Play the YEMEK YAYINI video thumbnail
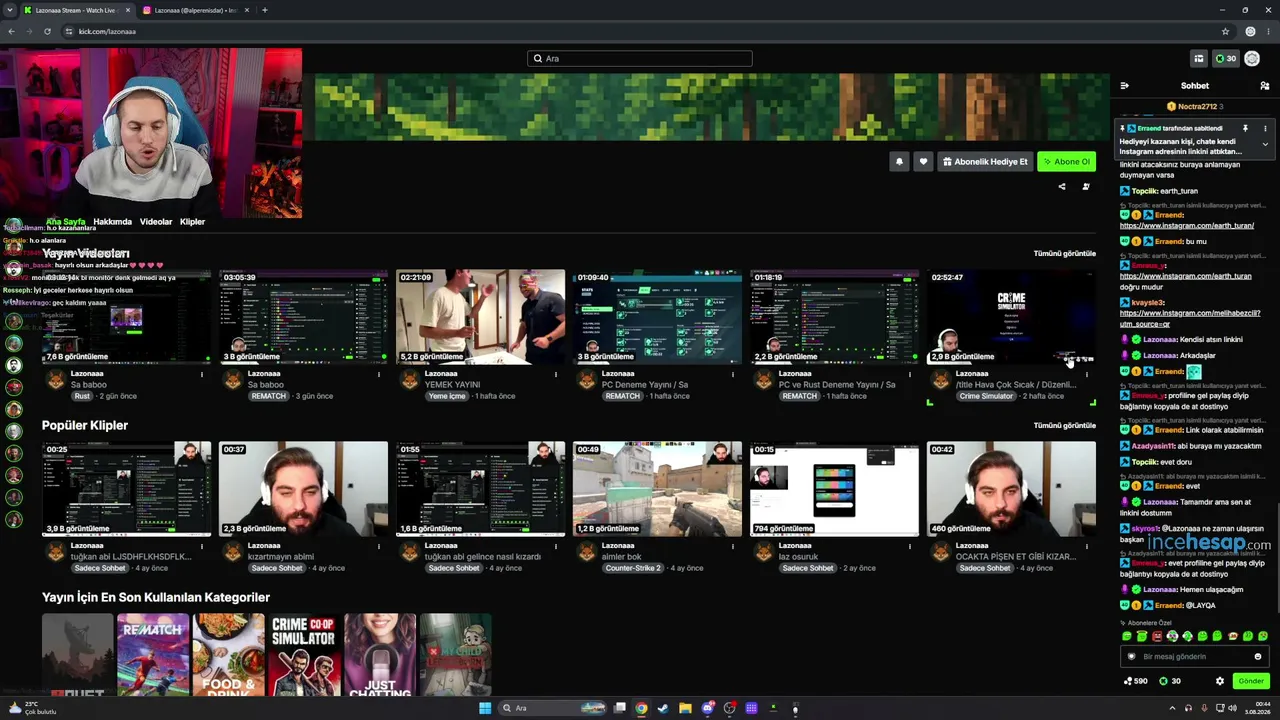Image resolution: width=1280 pixels, height=720 pixels. pos(481,317)
